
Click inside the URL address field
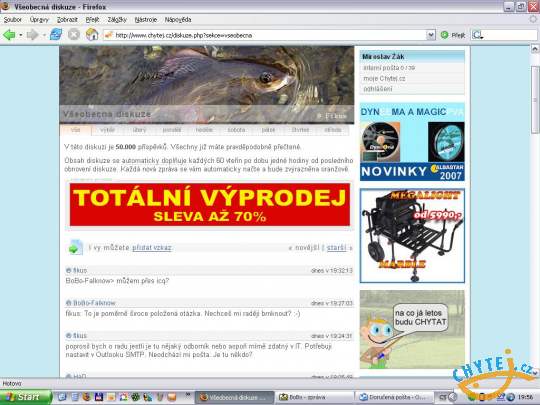tap(265, 35)
